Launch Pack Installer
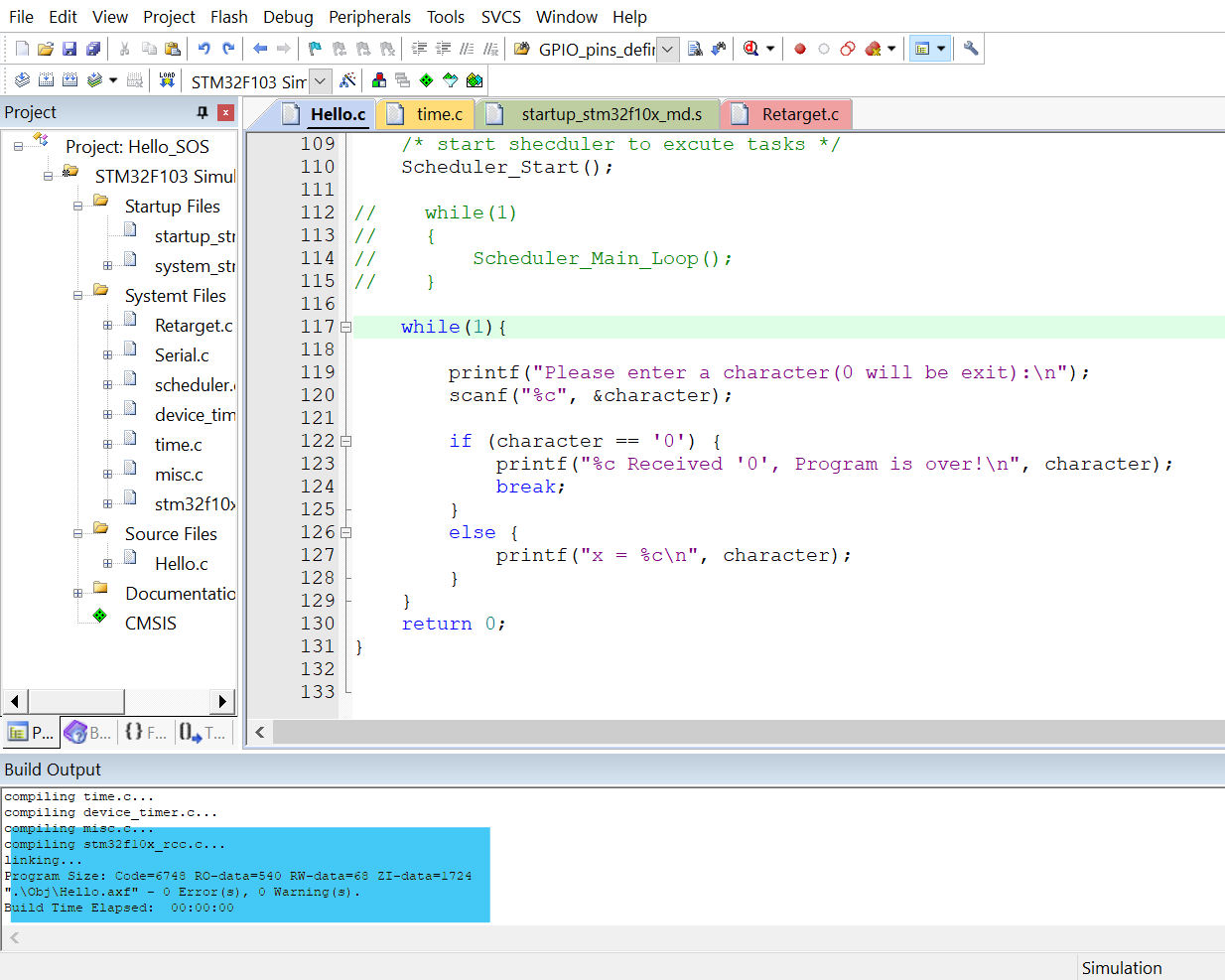Screen dimensions: 1225x980 (475, 80)
